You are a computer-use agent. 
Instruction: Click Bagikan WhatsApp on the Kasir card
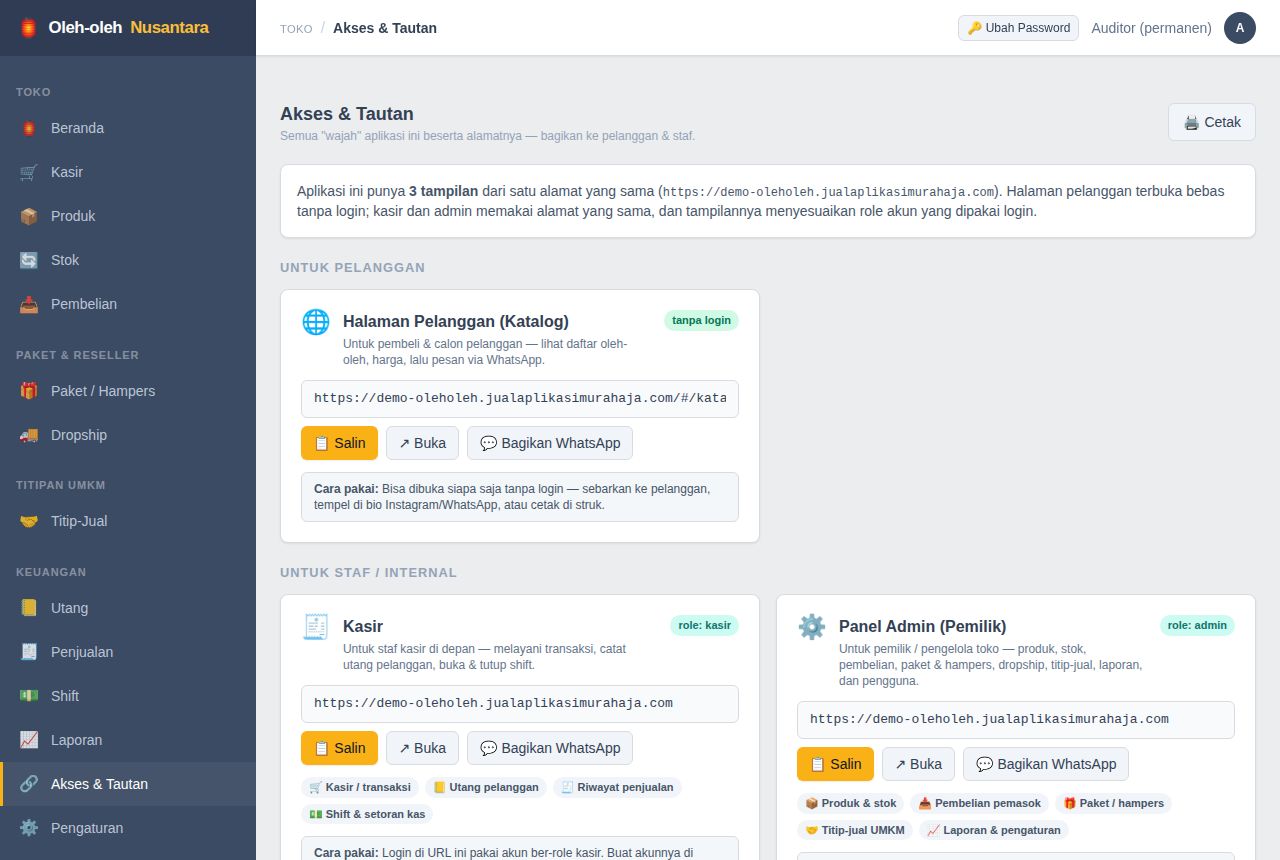(x=550, y=748)
